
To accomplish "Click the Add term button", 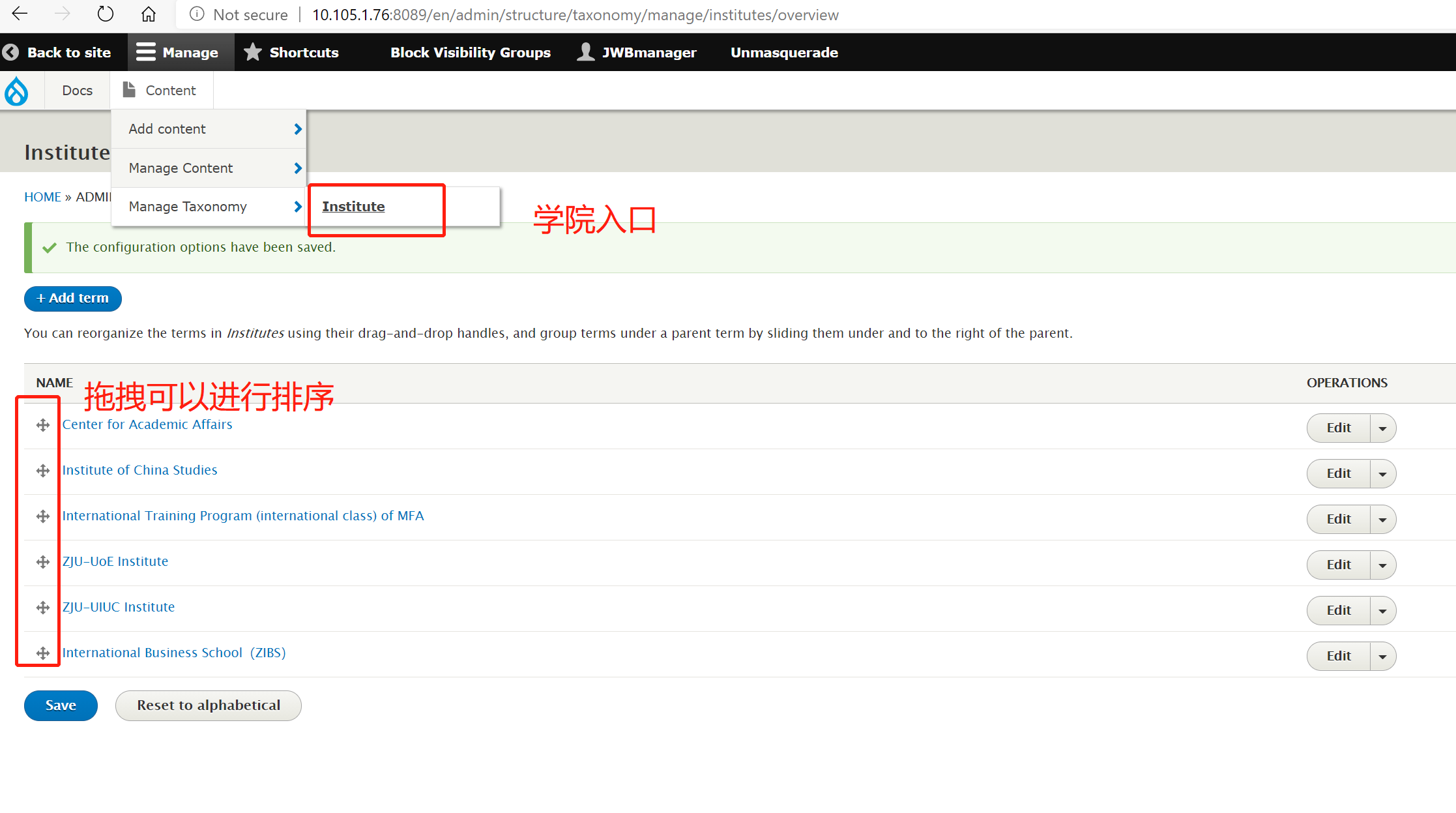I will pyautogui.click(x=73, y=299).
